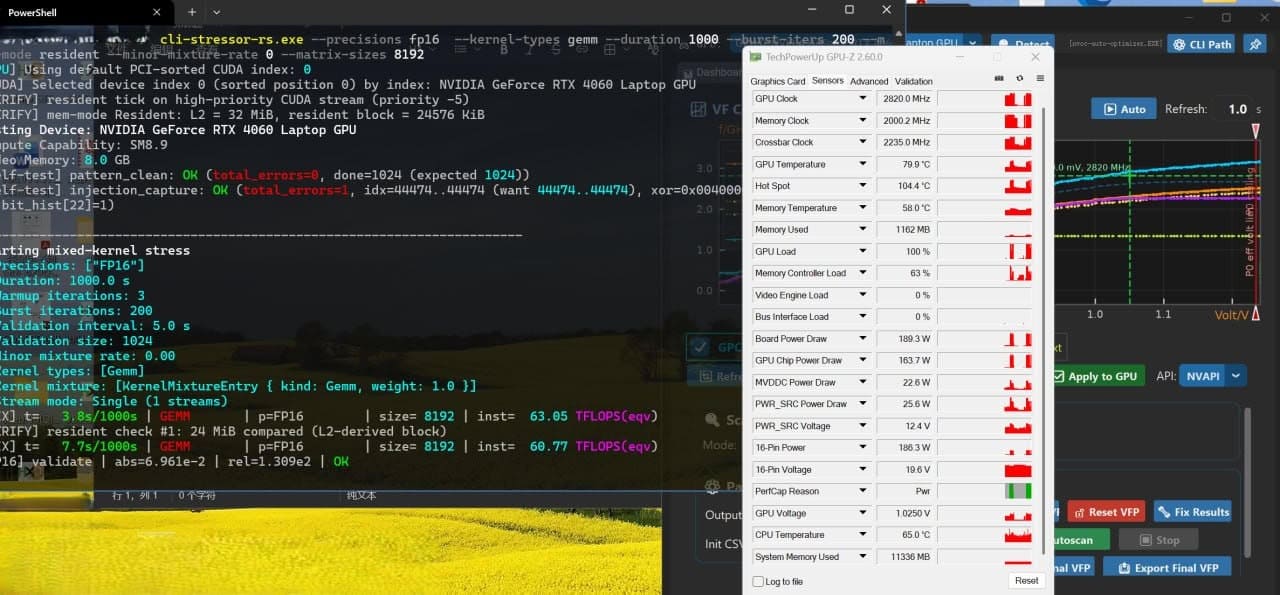Open the Advanced tab in GPU-Z
Viewport: 1280px width, 595px height.
869,81
